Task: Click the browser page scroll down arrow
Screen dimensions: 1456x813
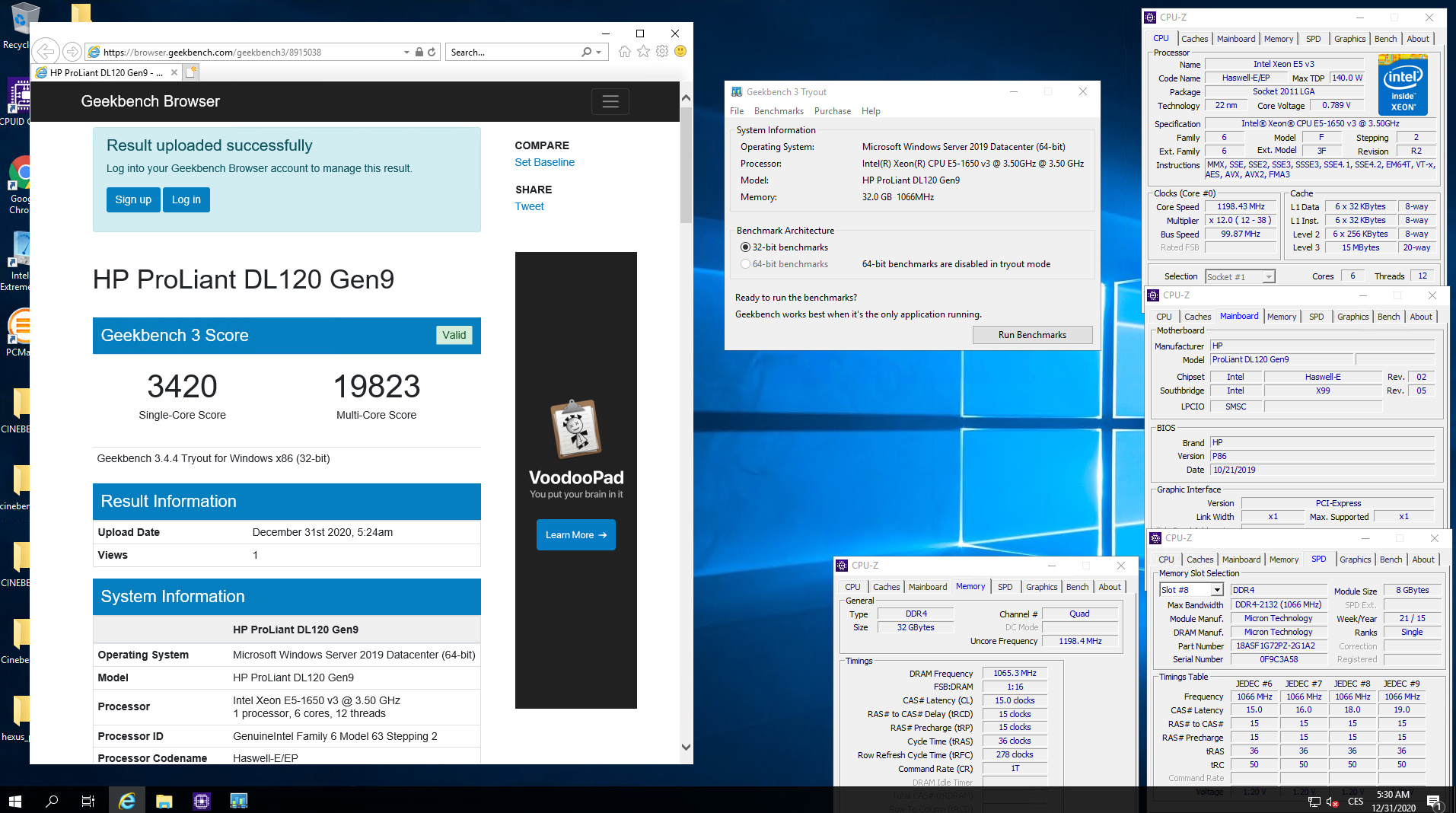Action: click(x=686, y=747)
